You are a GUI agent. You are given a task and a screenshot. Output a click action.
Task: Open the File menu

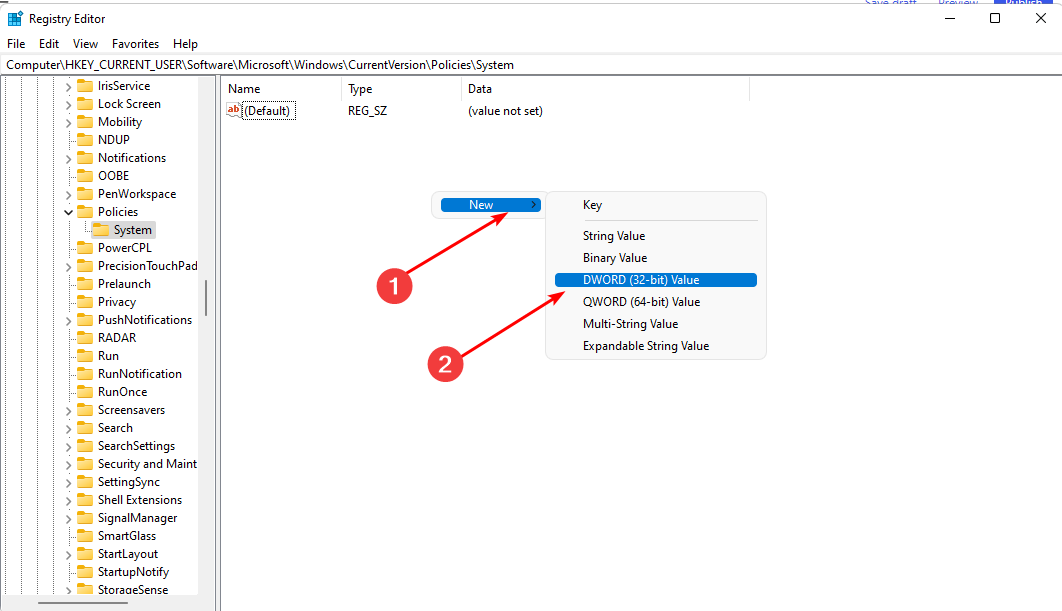click(16, 43)
